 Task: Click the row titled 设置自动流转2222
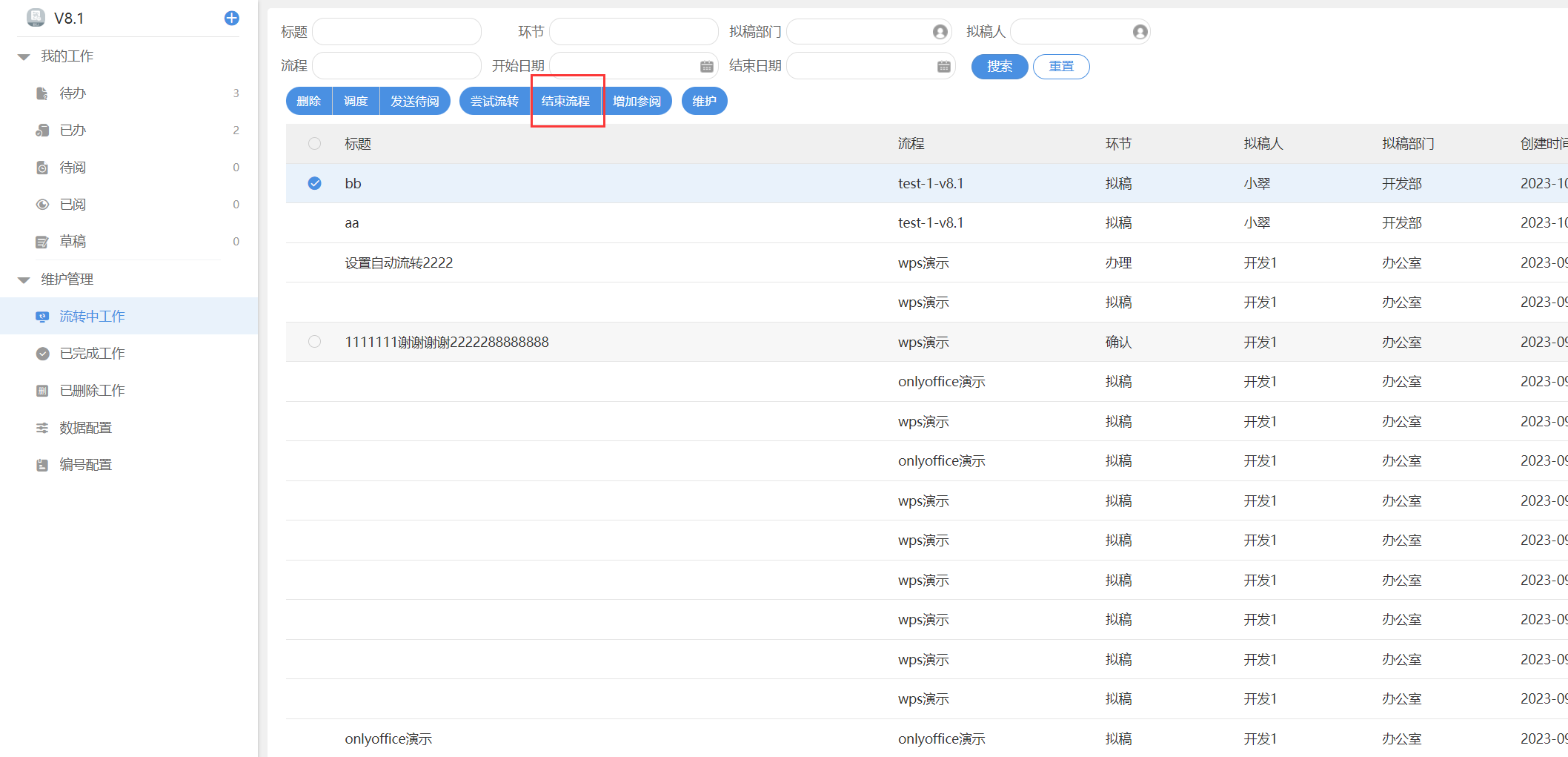[x=926, y=263]
